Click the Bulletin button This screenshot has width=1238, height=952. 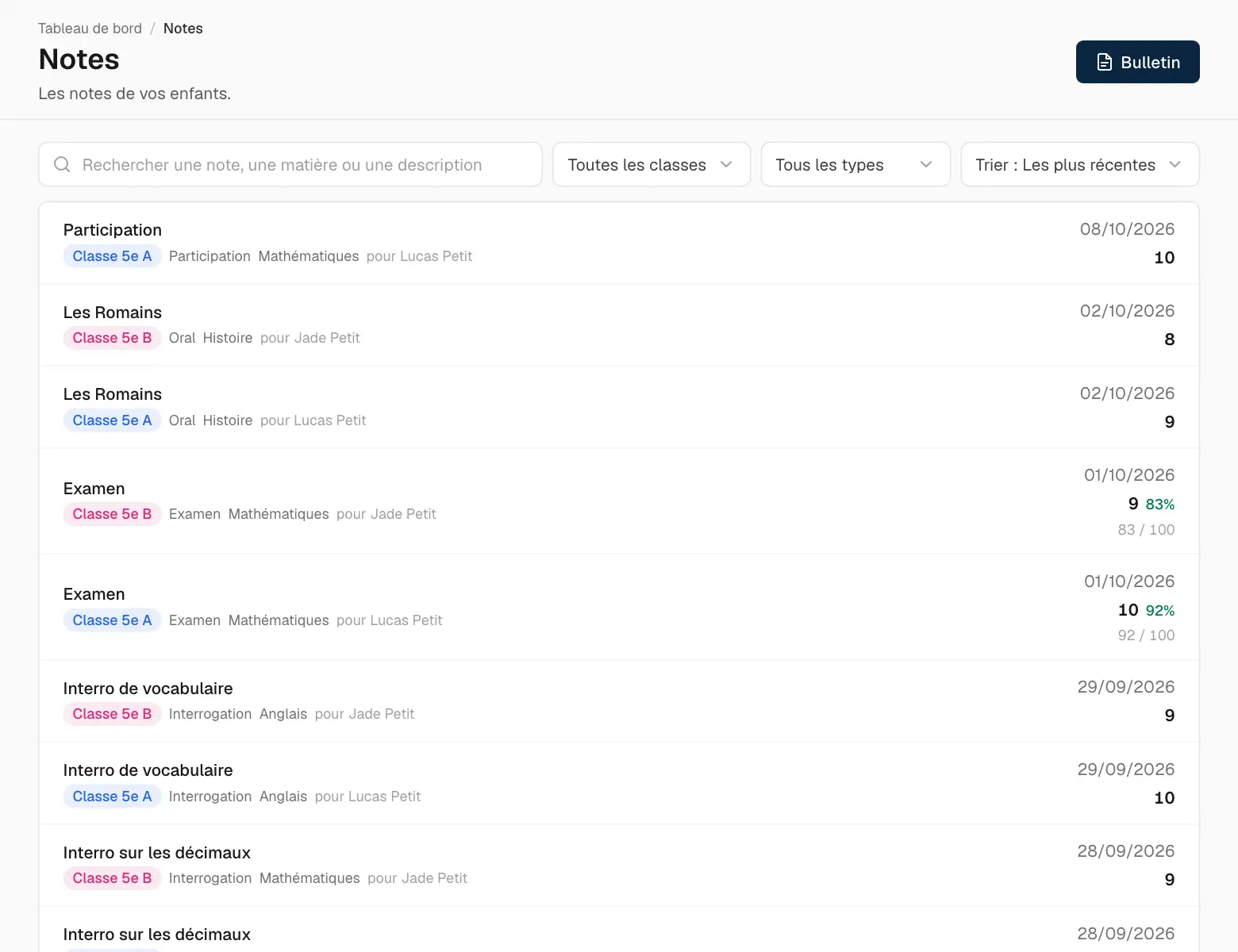tap(1137, 62)
